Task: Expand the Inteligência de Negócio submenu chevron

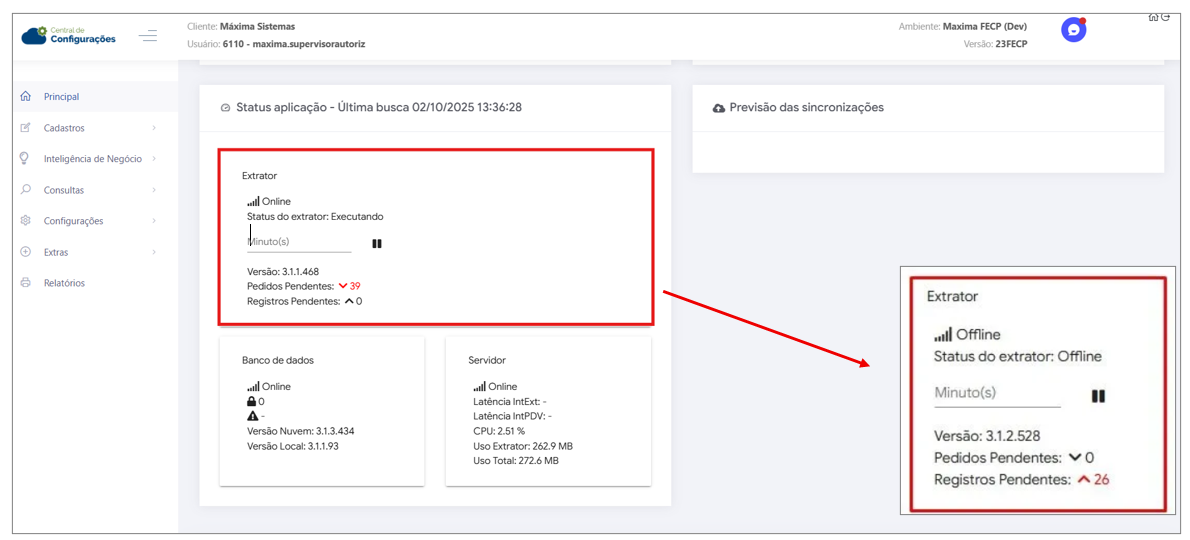Action: 154,159
